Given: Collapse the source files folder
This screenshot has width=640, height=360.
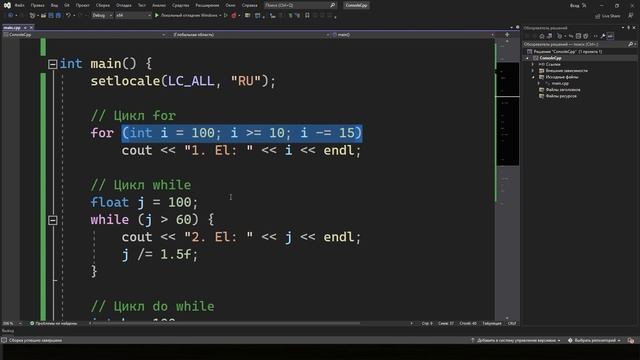Looking at the screenshot, I should 533,77.
